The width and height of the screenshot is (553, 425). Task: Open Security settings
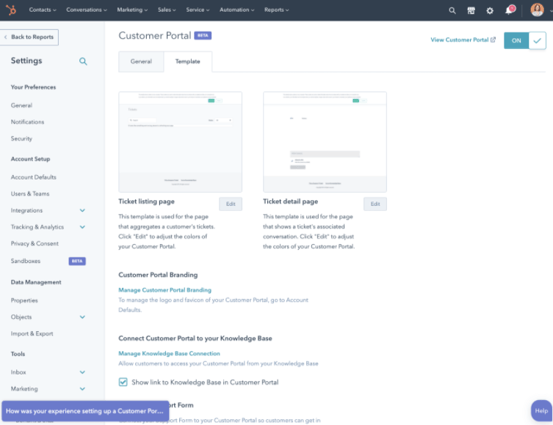(x=22, y=138)
